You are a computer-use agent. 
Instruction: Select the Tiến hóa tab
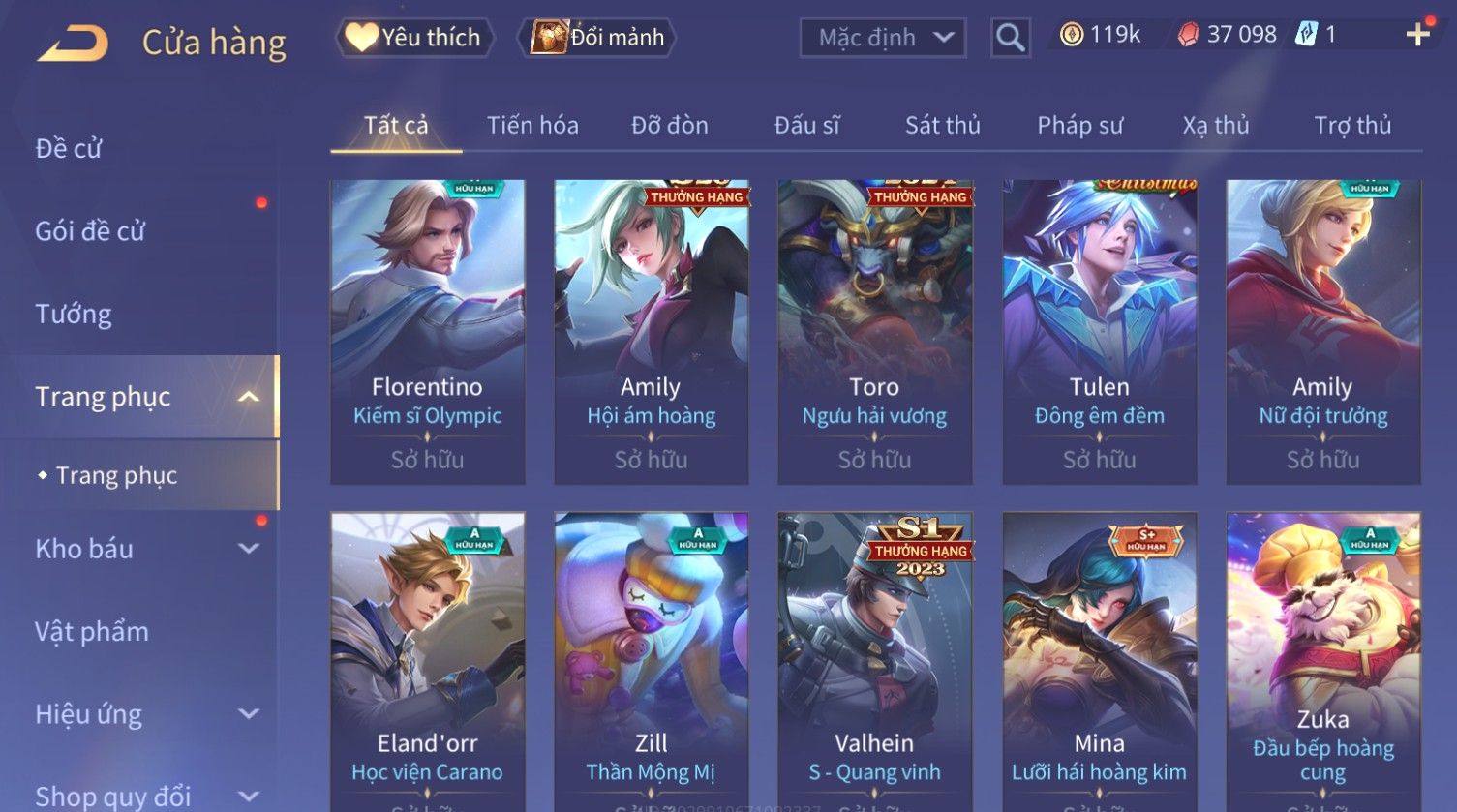pyautogui.click(x=532, y=125)
